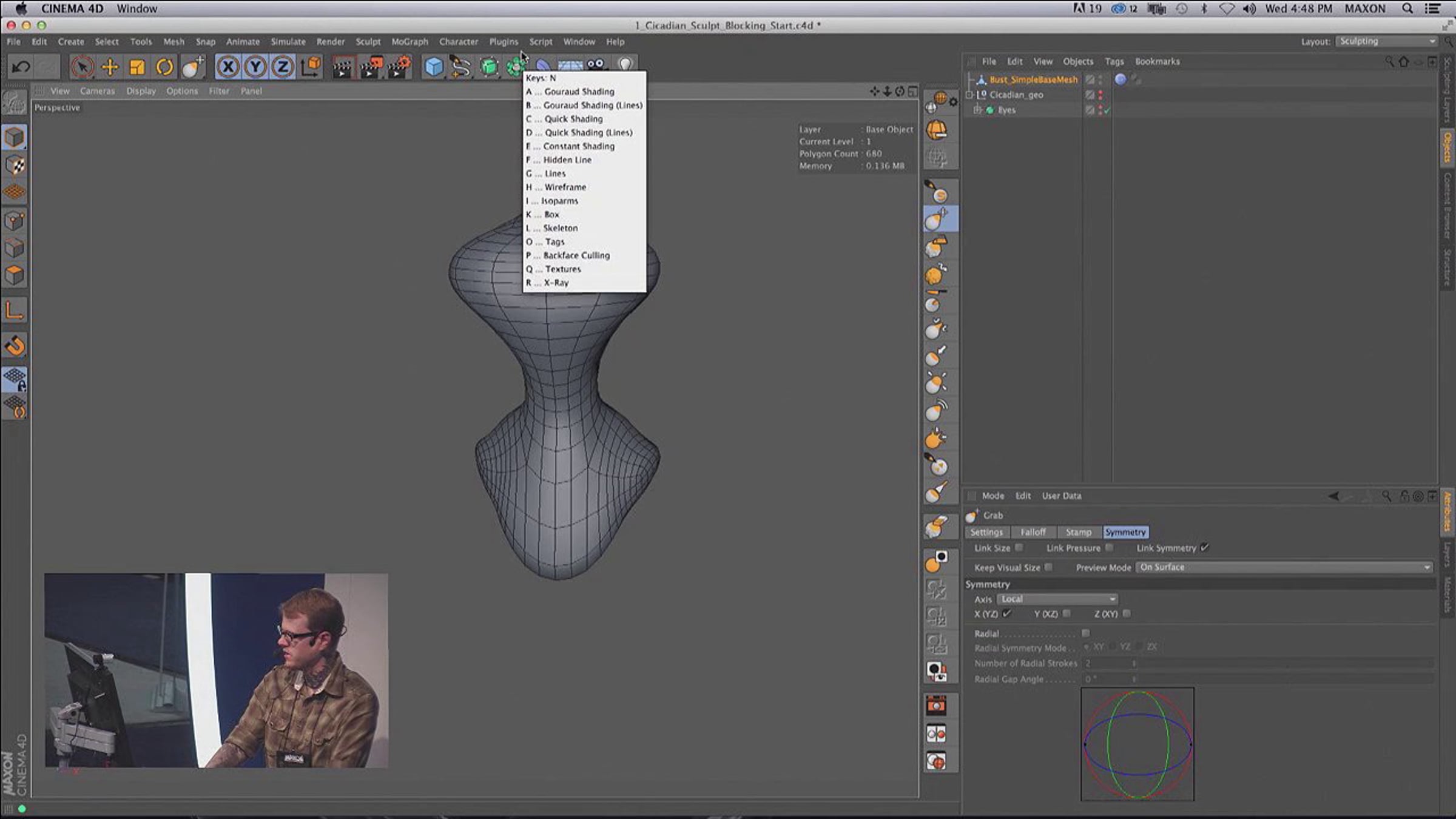Enable the Keep Visual Size checkbox
This screenshot has height=819, width=1456.
tap(1048, 567)
